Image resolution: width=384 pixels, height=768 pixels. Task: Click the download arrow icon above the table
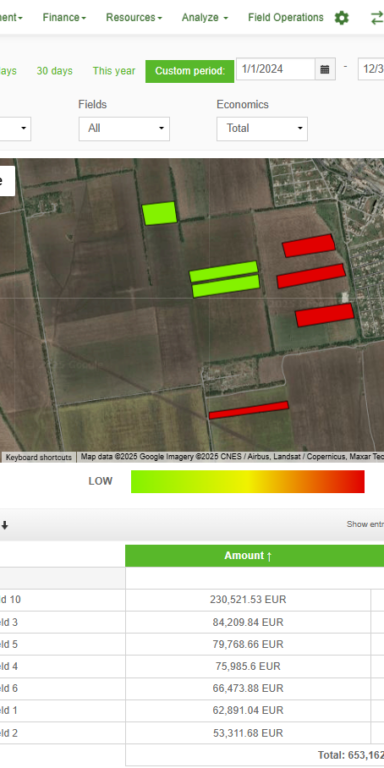tap(5, 525)
